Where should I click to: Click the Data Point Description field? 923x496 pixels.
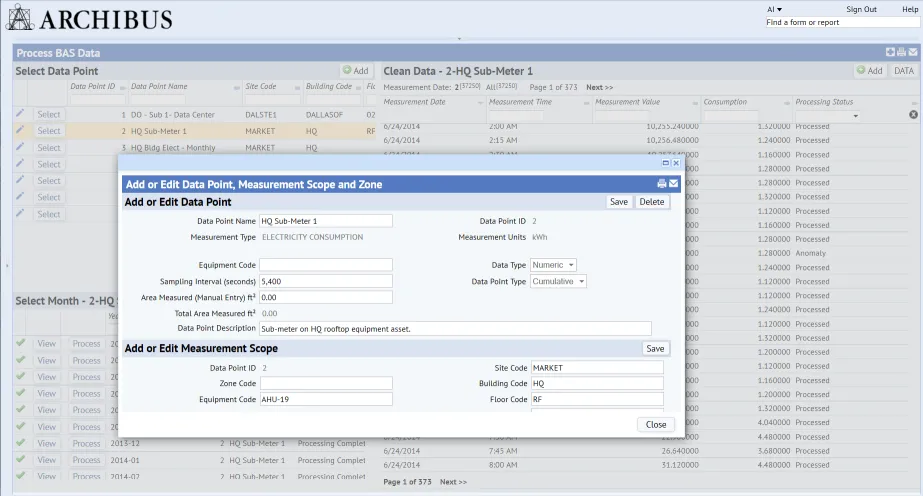pyautogui.click(x=456, y=329)
